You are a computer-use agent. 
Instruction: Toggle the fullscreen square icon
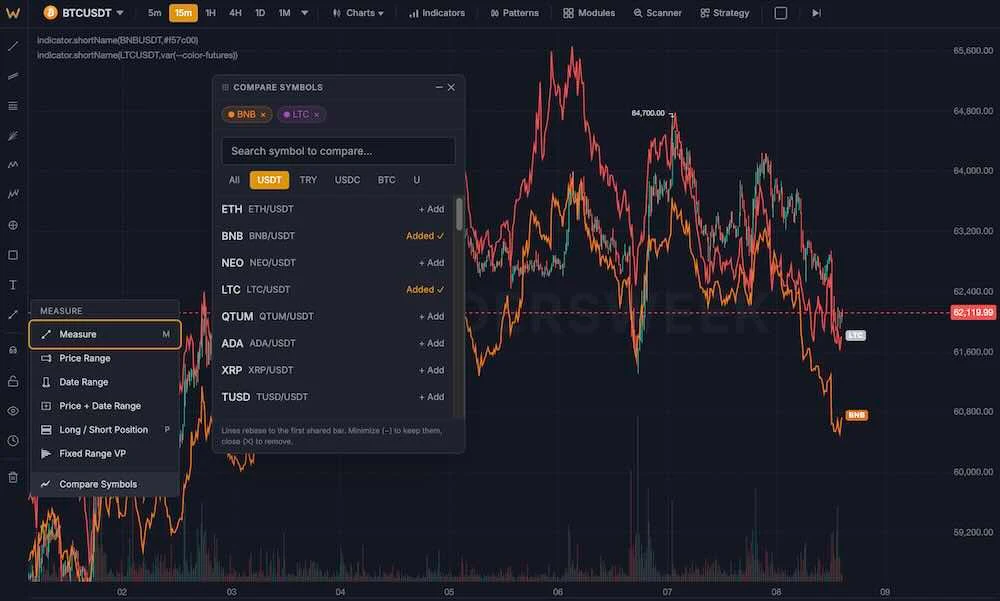781,13
